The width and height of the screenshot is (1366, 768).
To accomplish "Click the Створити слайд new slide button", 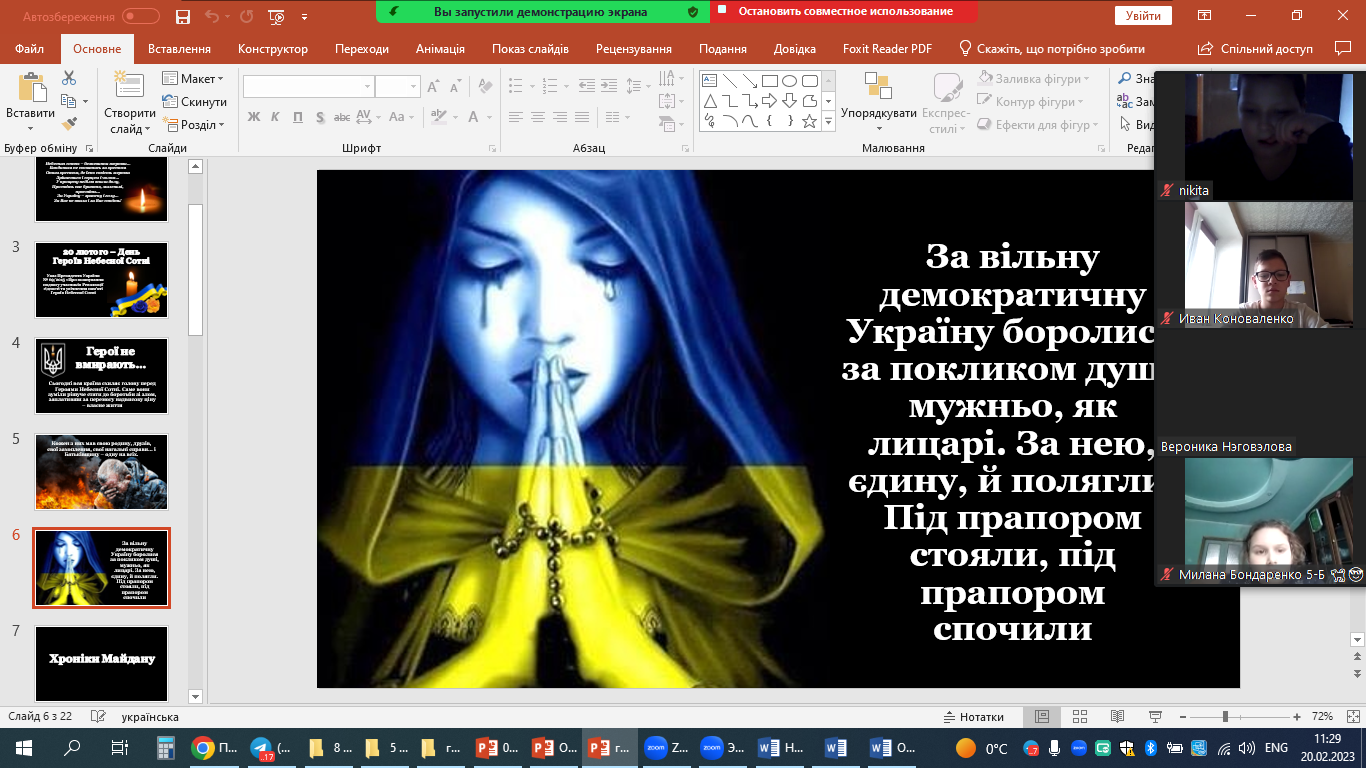I will pos(129,103).
